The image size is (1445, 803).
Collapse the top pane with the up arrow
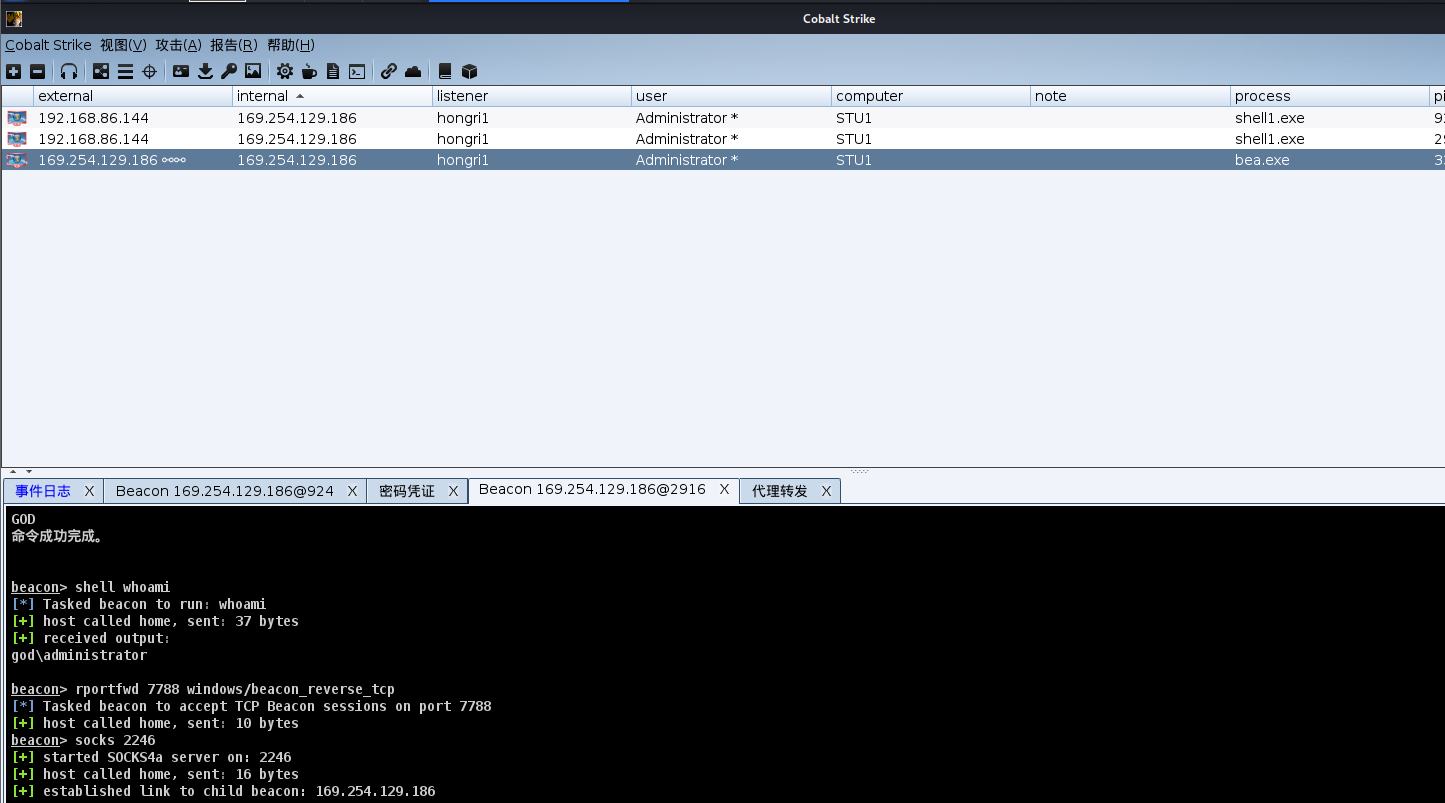[14, 471]
